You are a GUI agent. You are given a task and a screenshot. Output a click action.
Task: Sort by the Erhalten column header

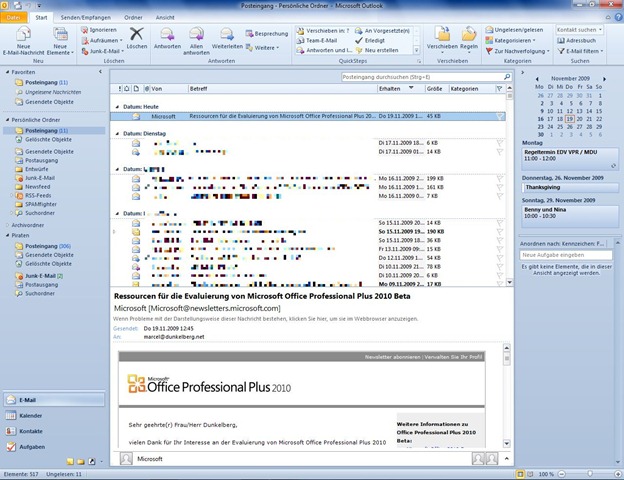coord(401,88)
